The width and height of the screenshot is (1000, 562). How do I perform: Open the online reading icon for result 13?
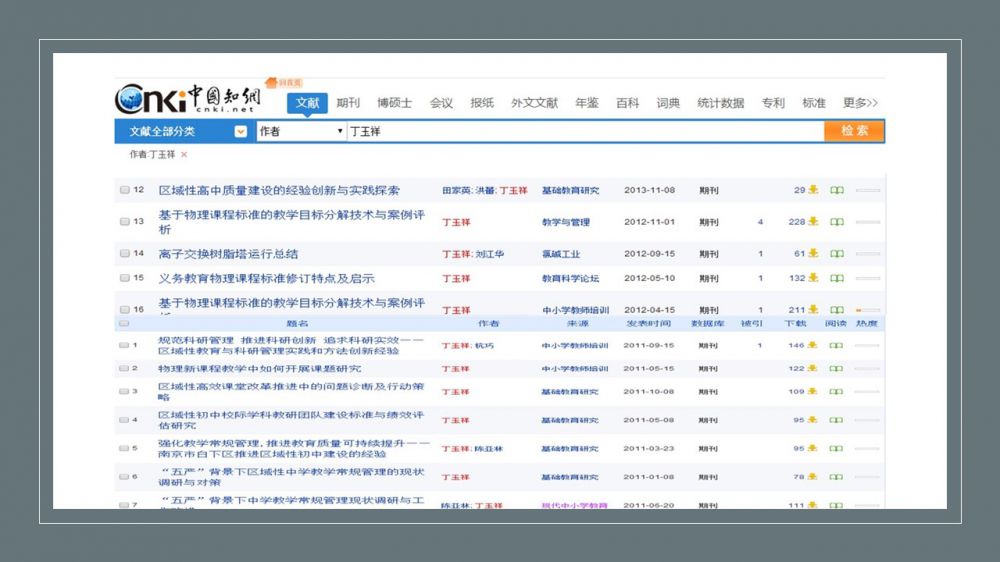[837, 222]
